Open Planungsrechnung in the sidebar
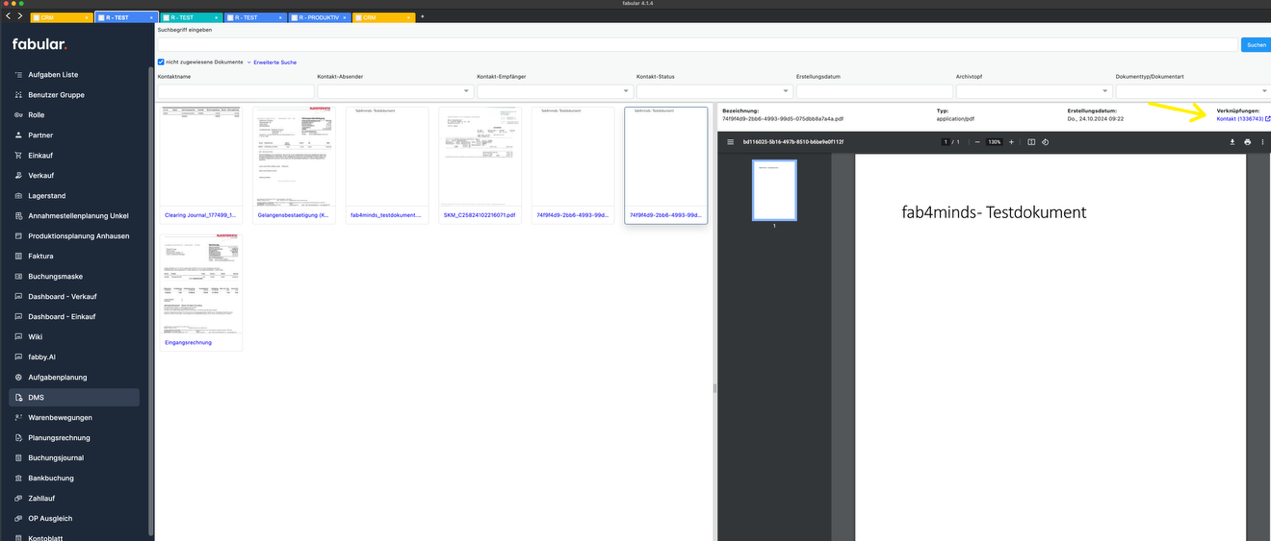Screen dimensions: 1271x541 [74, 438]
